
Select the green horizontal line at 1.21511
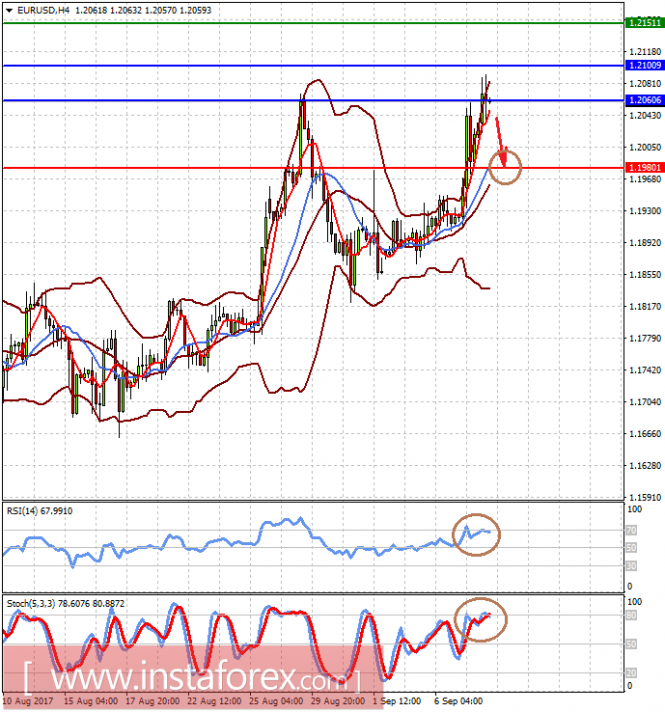(x=313, y=23)
